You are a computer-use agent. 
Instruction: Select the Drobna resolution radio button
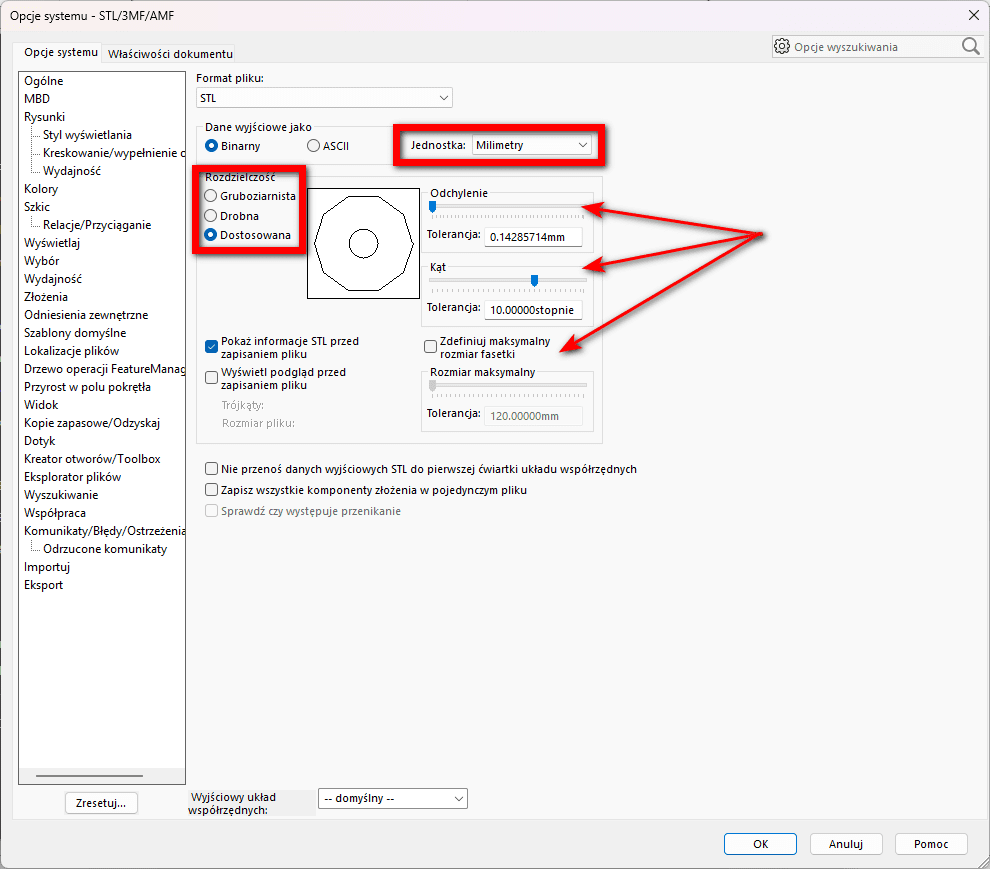coord(211,216)
